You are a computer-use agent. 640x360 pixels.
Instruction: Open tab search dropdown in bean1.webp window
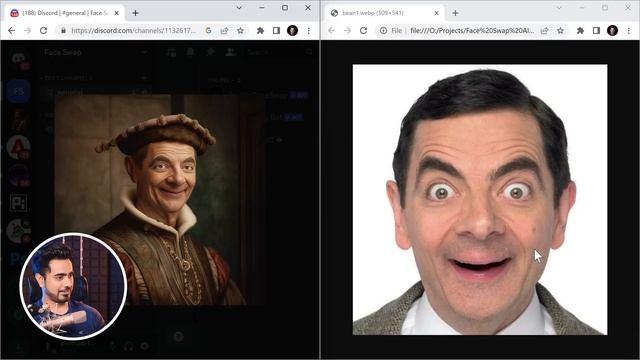click(559, 8)
